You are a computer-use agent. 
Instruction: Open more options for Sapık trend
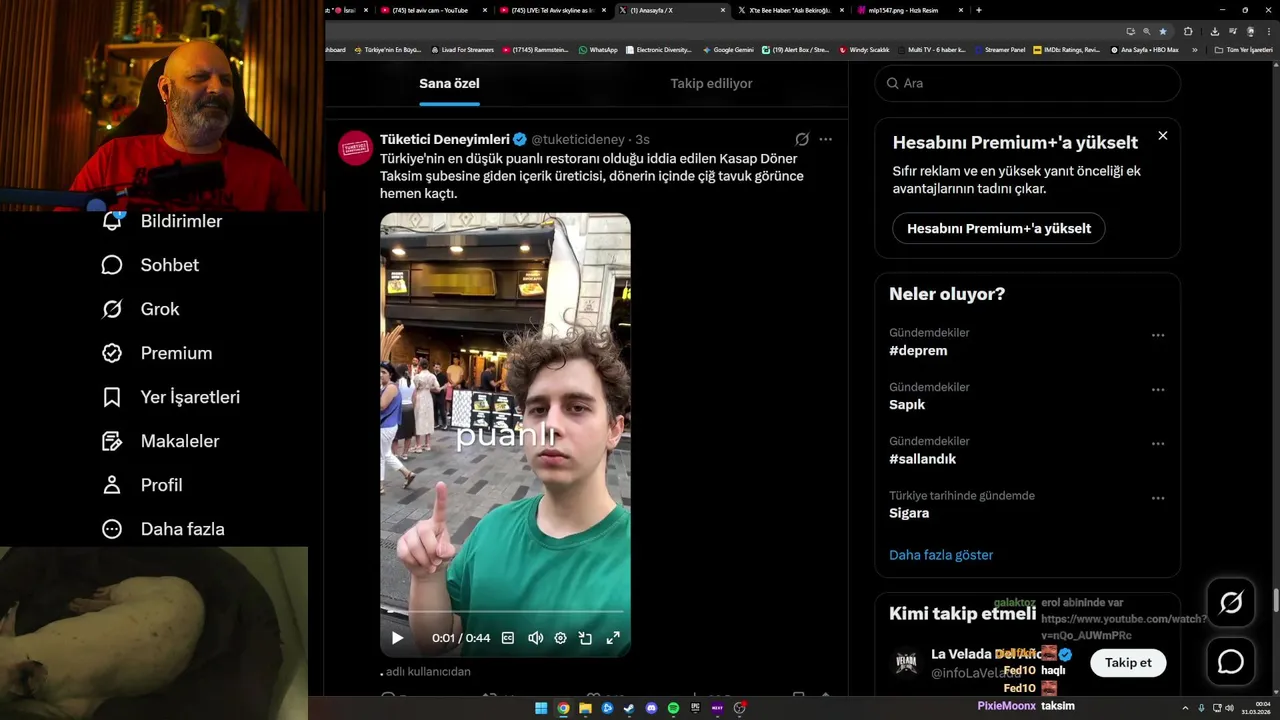pos(1158,390)
